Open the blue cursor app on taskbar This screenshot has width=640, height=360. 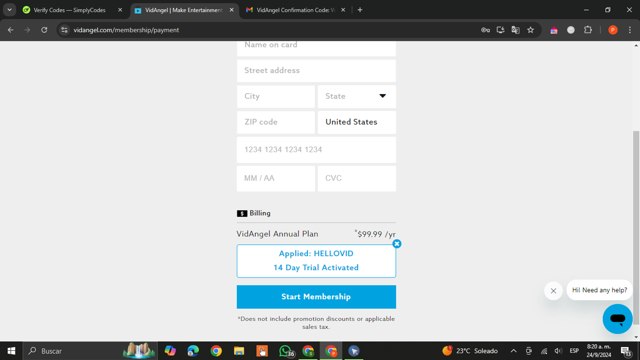coord(354,351)
